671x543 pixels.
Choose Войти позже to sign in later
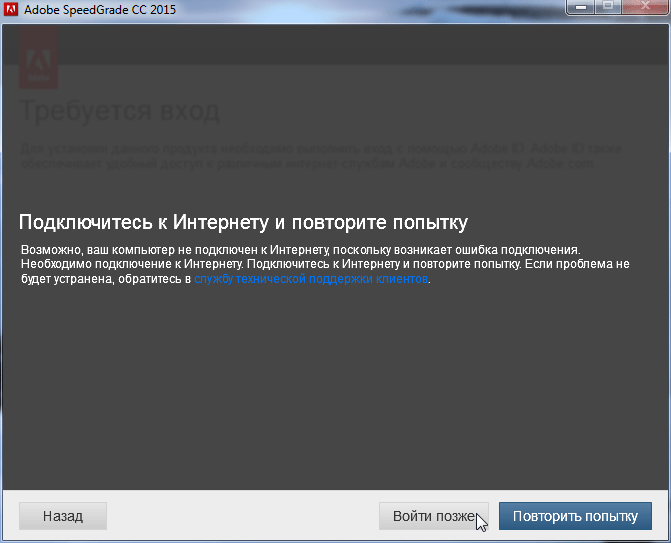pyautogui.click(x=433, y=516)
